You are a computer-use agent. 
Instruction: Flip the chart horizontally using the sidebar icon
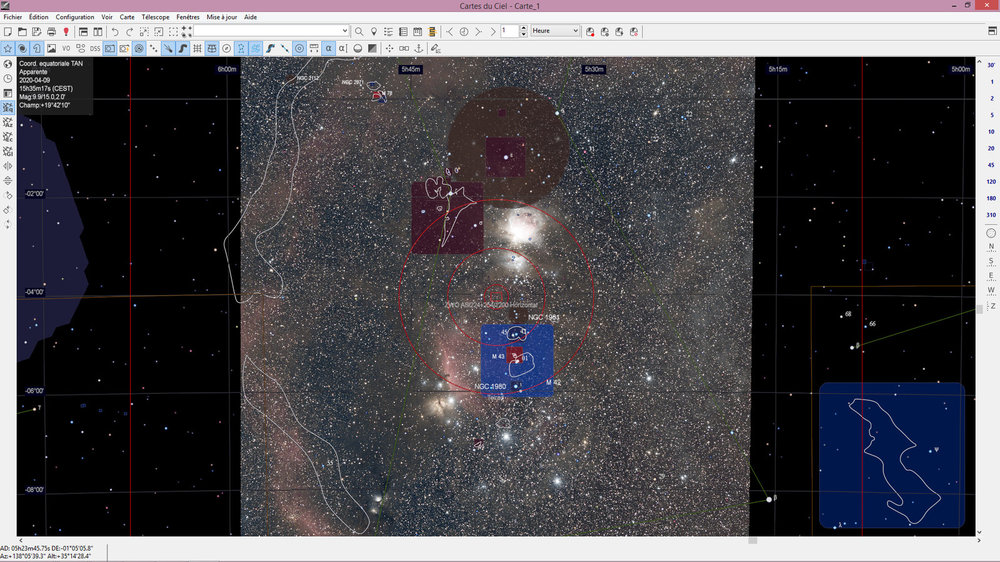click(8, 166)
